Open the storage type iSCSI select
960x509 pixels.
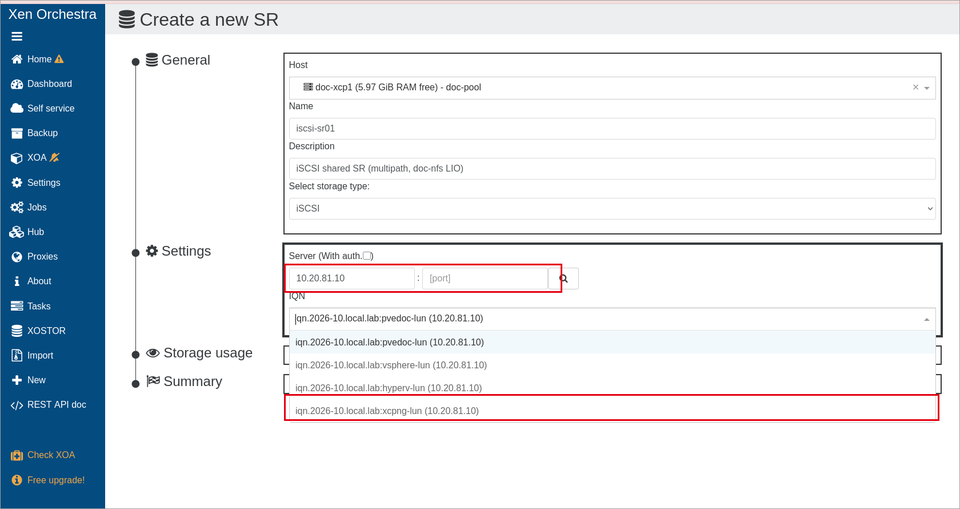(612, 208)
